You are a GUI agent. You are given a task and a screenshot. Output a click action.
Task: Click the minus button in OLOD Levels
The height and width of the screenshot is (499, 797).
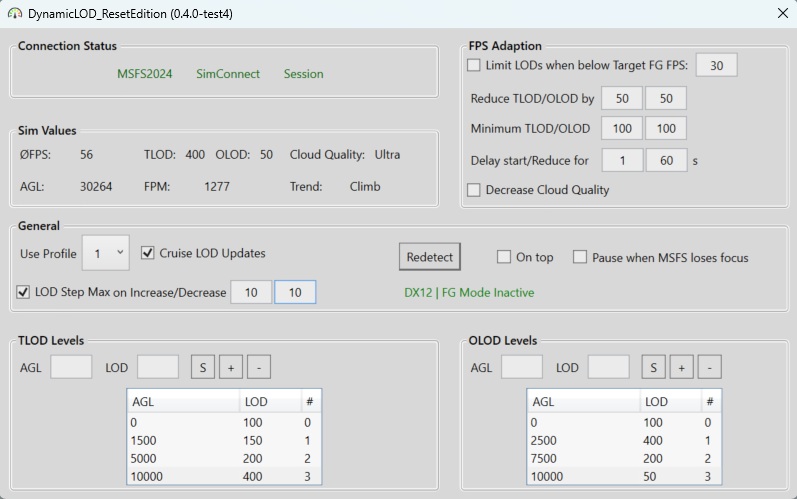pos(710,367)
